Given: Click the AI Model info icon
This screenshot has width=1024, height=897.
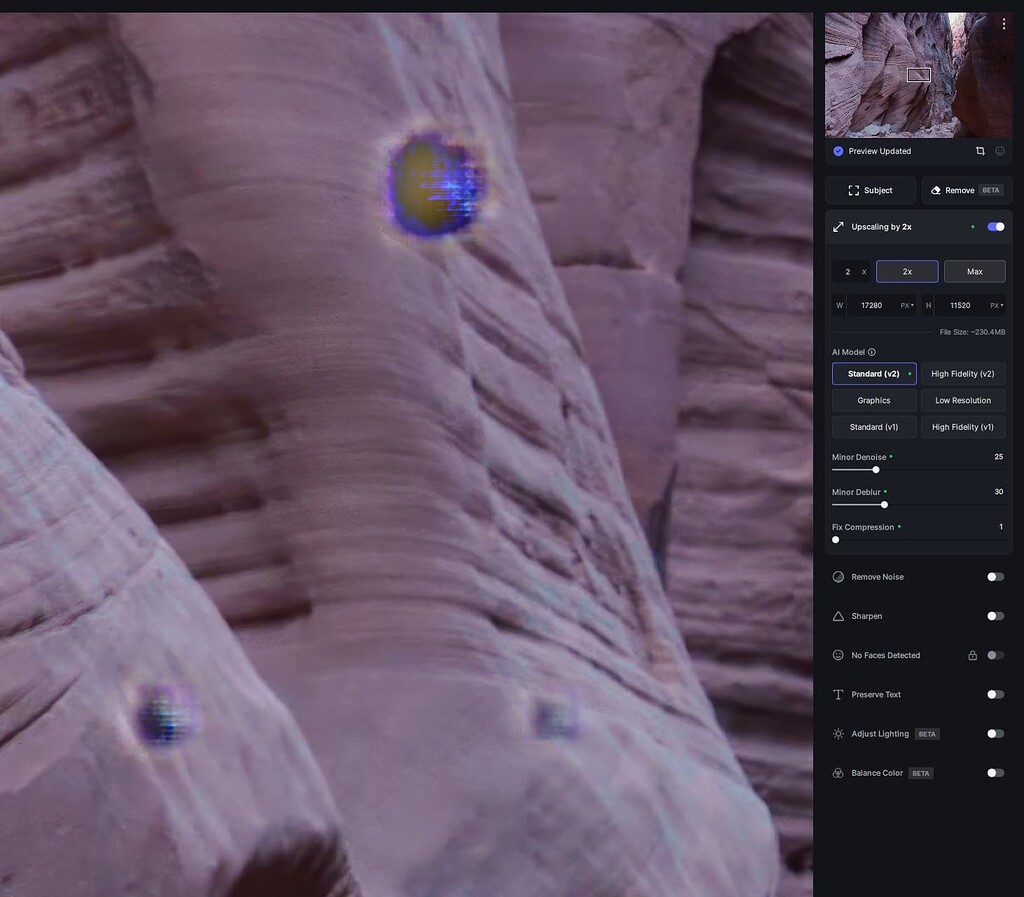Looking at the screenshot, I should (872, 352).
